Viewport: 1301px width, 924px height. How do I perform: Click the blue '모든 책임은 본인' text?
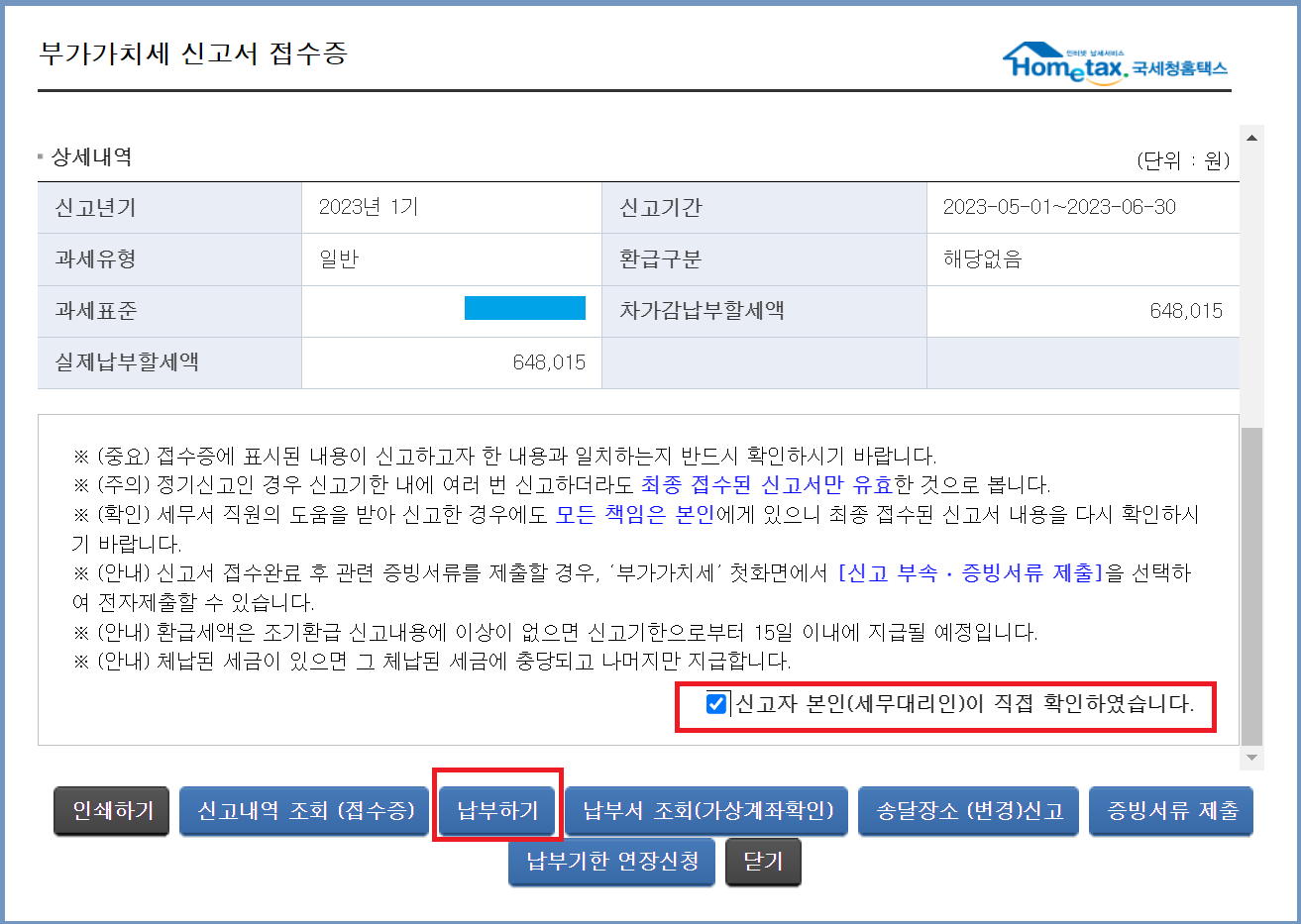[634, 515]
